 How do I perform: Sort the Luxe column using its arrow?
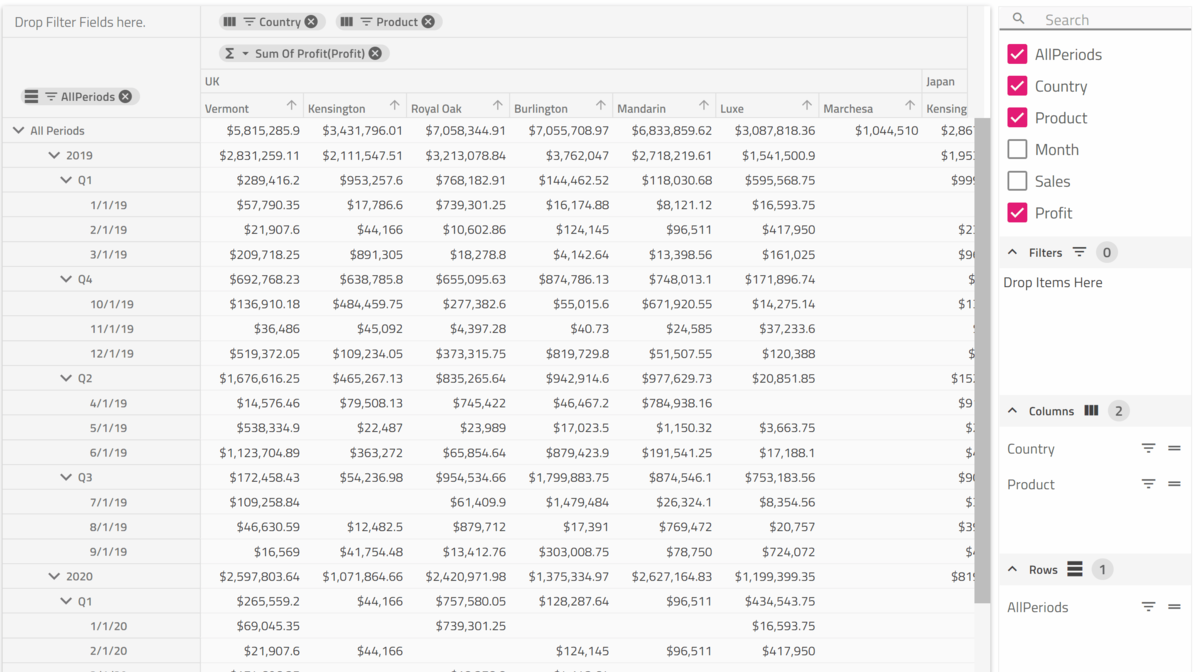click(806, 106)
